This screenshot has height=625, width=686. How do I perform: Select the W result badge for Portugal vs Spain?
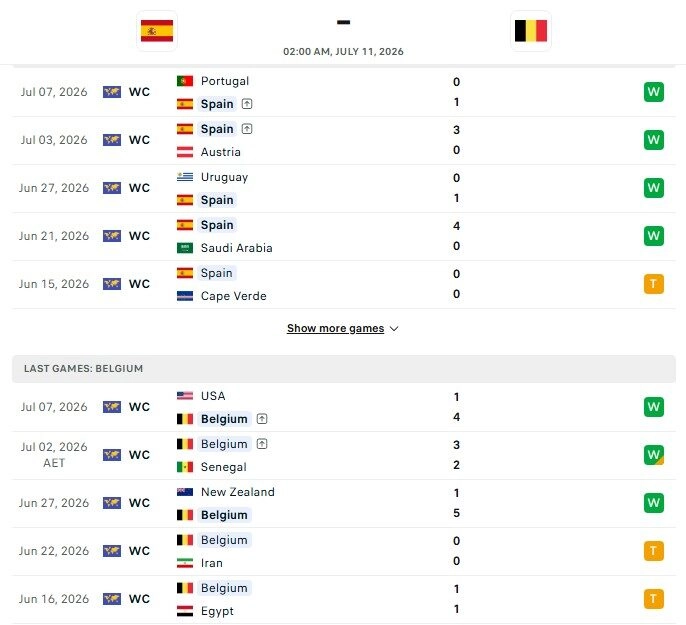654,92
